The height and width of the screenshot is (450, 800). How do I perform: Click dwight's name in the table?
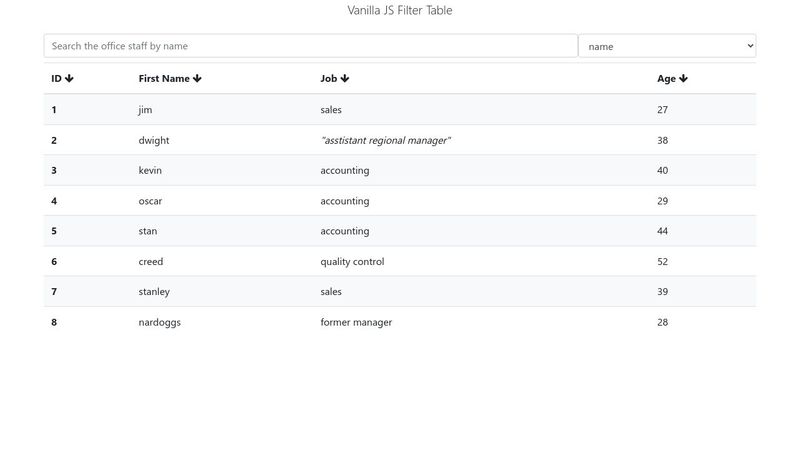pyautogui.click(x=154, y=141)
